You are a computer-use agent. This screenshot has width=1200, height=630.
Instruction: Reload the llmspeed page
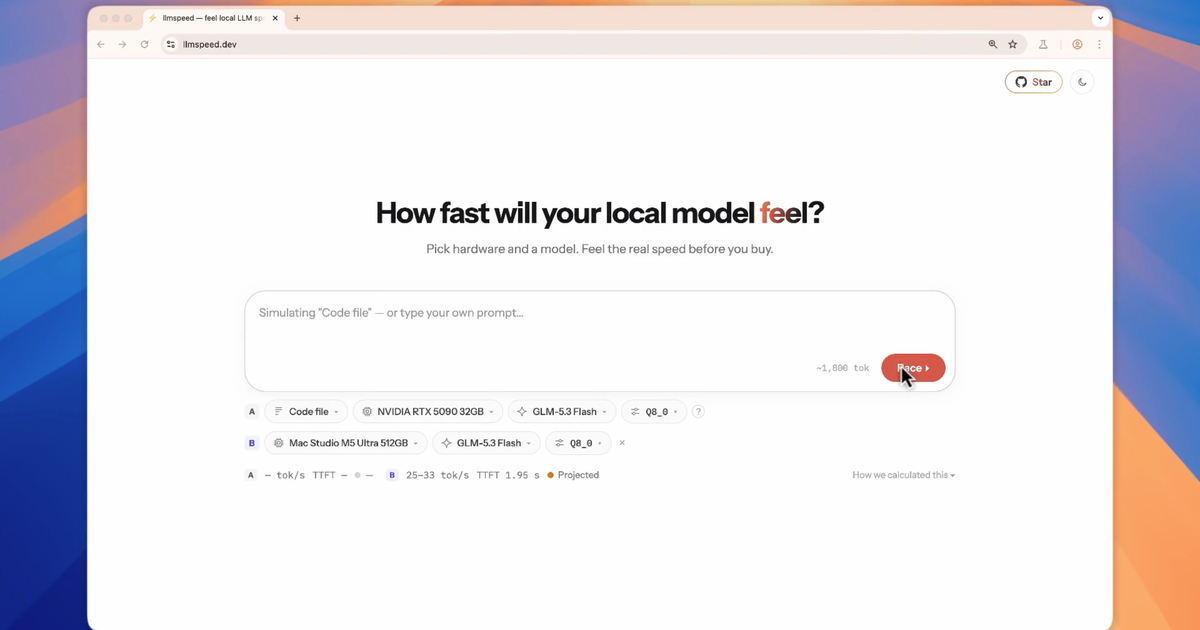click(145, 44)
